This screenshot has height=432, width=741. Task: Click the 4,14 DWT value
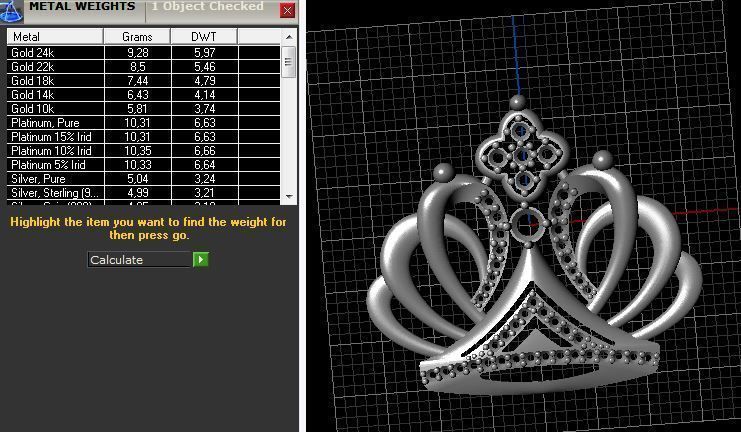(205, 95)
